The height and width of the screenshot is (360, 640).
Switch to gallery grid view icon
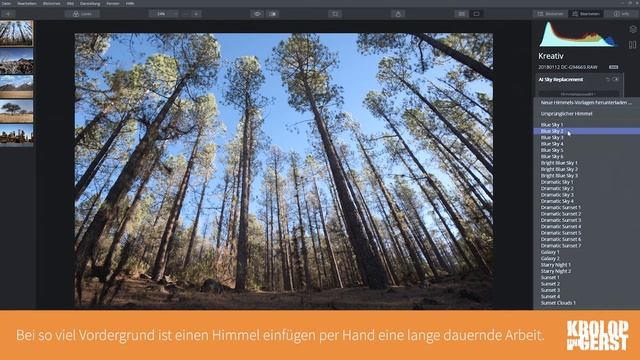click(x=461, y=14)
